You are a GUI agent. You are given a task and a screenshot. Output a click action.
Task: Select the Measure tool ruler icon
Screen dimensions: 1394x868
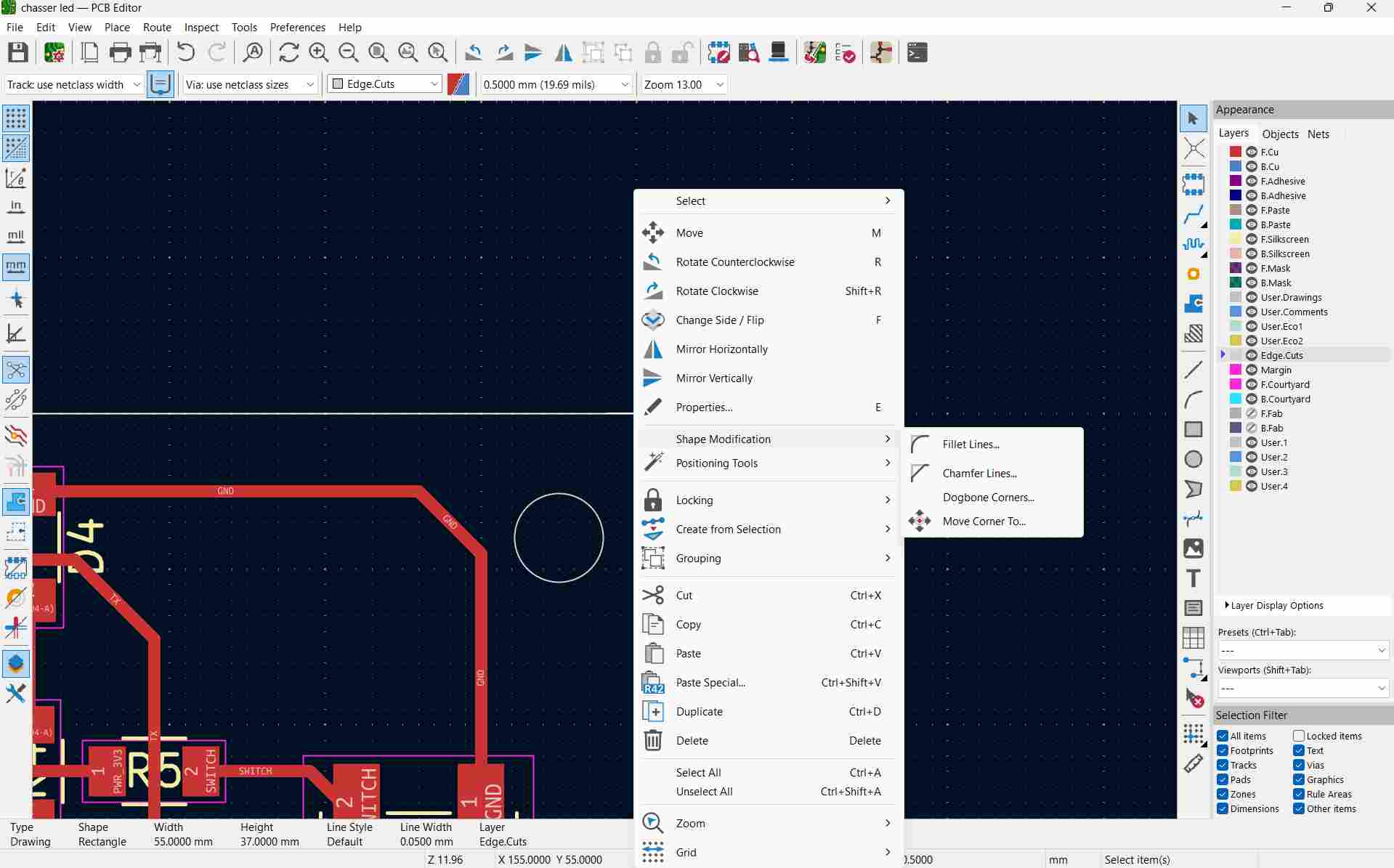pyautogui.click(x=1193, y=763)
